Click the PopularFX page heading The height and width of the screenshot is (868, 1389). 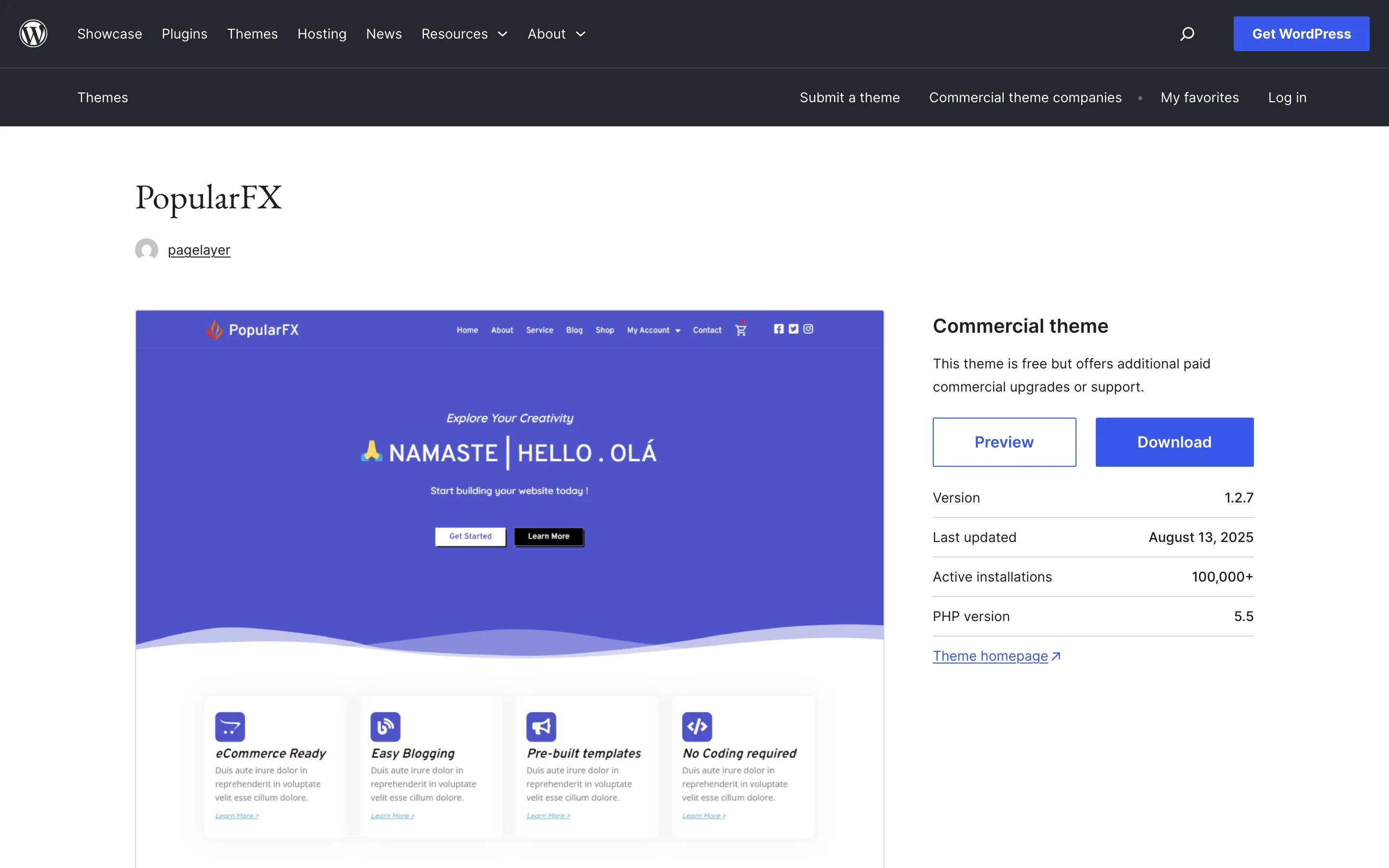tap(208, 198)
